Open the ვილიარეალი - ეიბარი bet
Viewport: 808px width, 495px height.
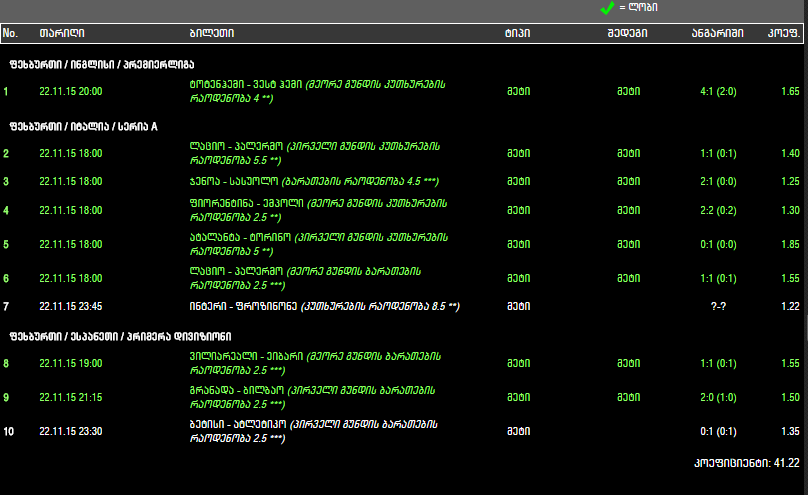pos(315,363)
